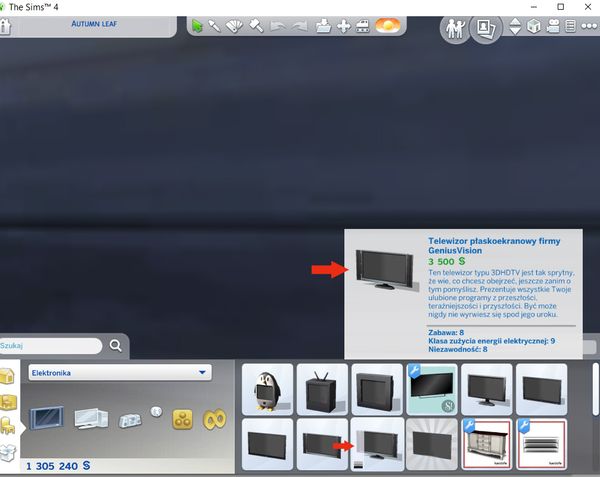The image size is (600, 477).
Task: Open the Elektronika category dropdown
Action: pos(120,373)
